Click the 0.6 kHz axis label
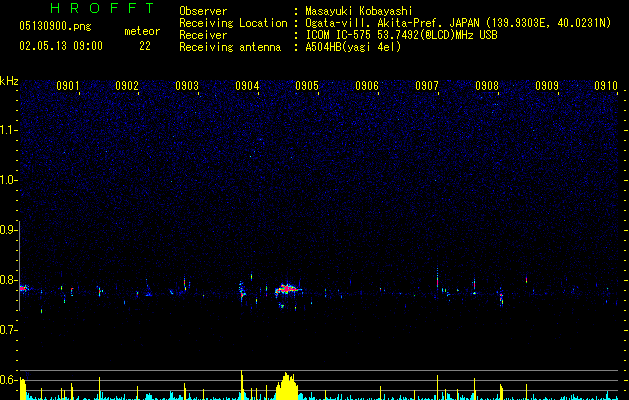 click(x=8, y=380)
